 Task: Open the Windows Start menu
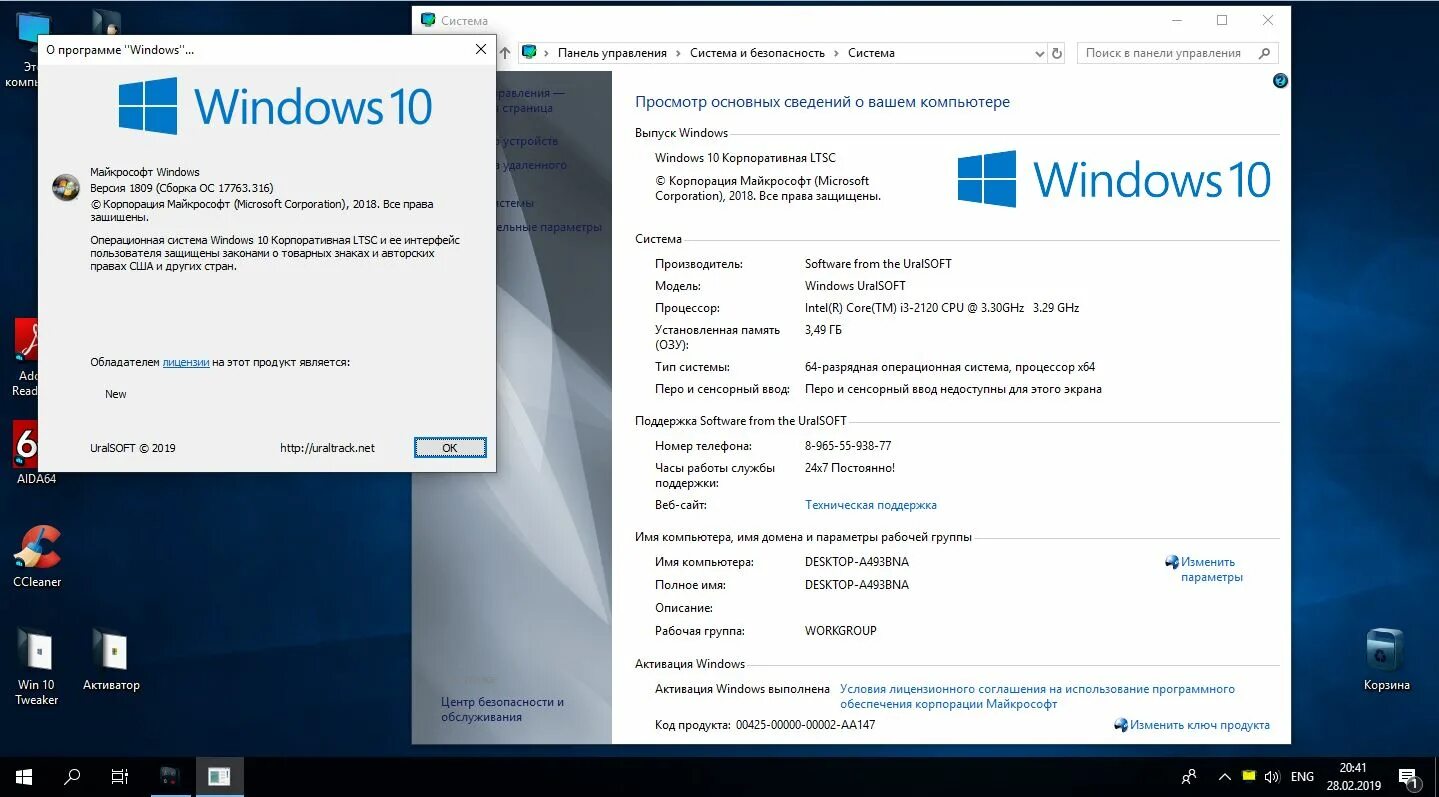coord(24,776)
